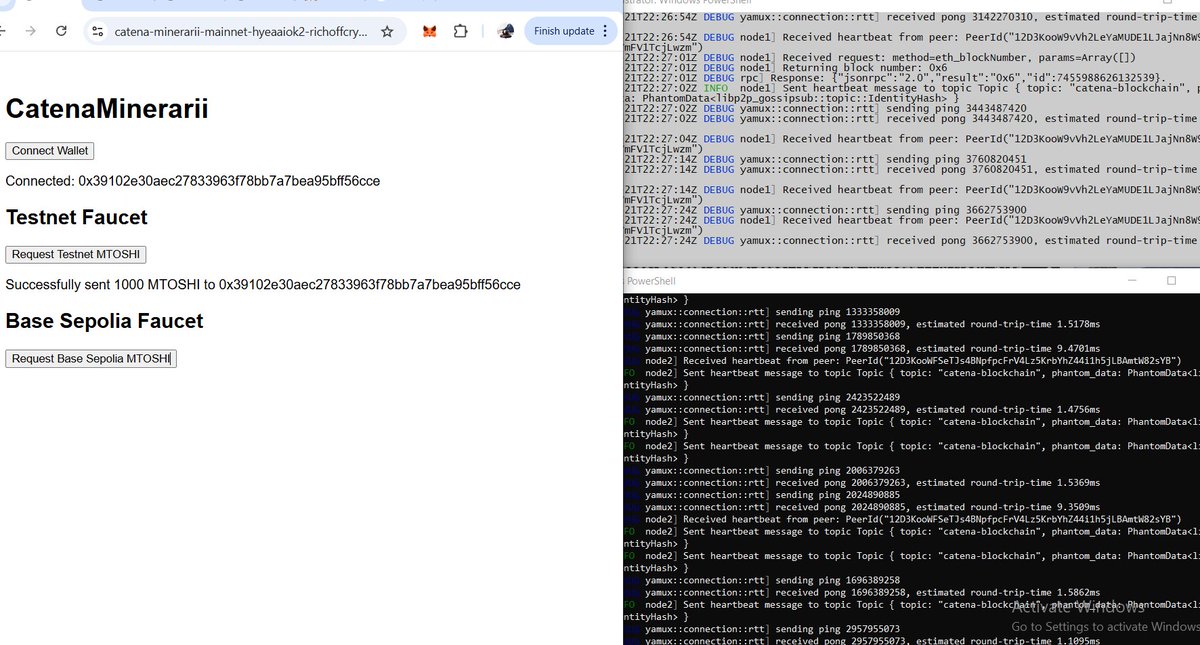Click the Finish update button

coord(564,31)
